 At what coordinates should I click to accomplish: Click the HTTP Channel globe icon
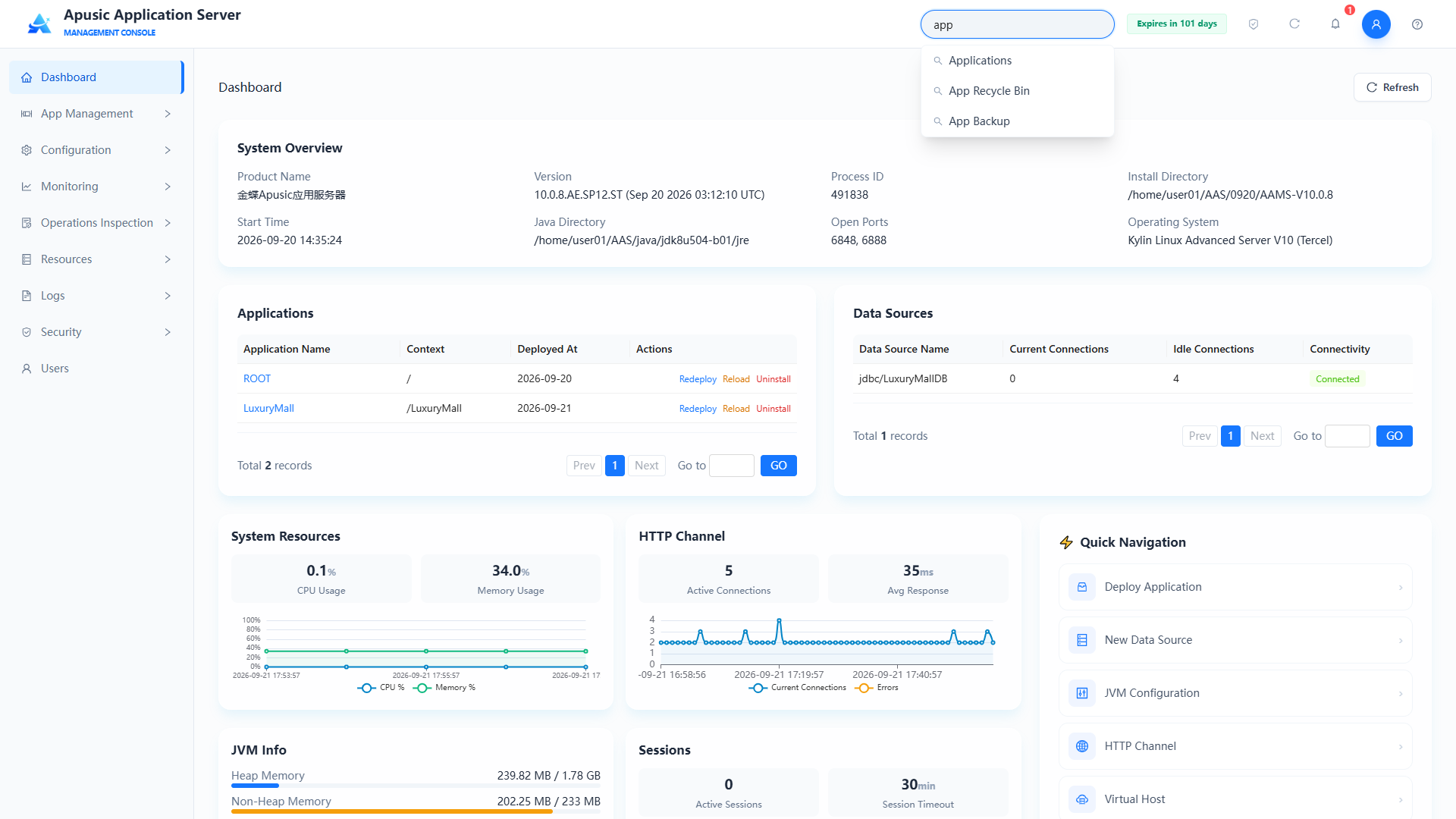point(1082,746)
